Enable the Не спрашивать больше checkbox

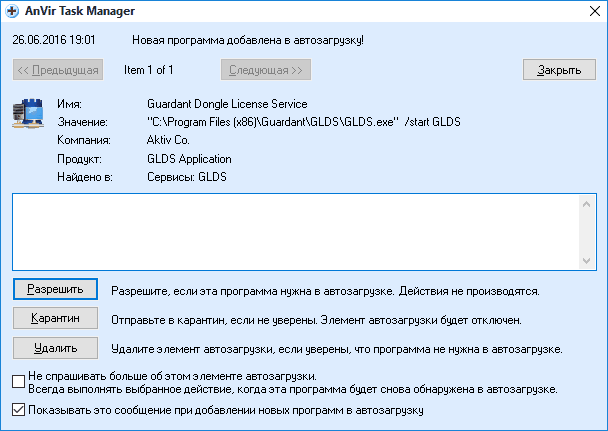19,381
